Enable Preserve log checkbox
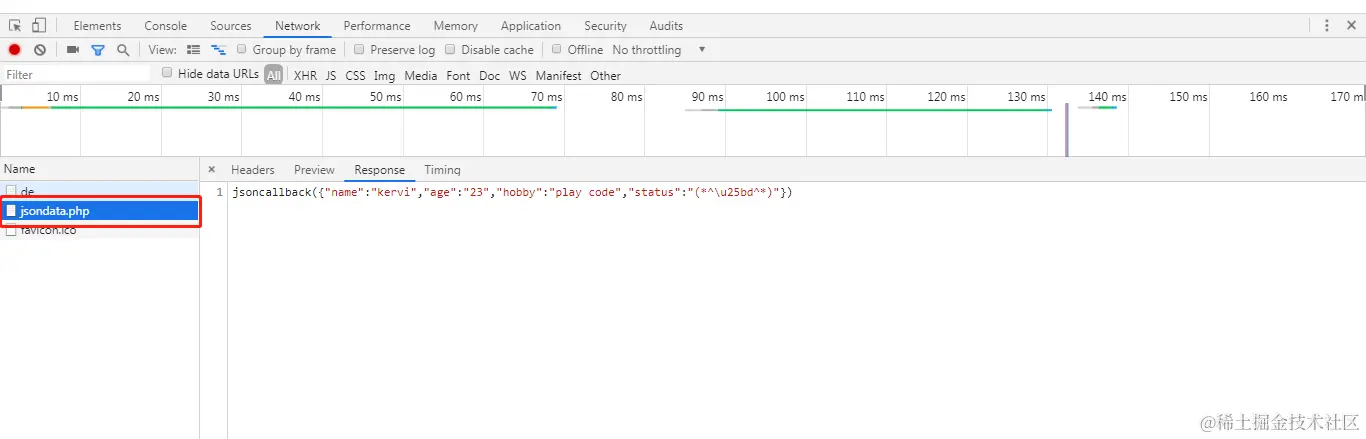This screenshot has height=439, width=1366. [x=360, y=49]
